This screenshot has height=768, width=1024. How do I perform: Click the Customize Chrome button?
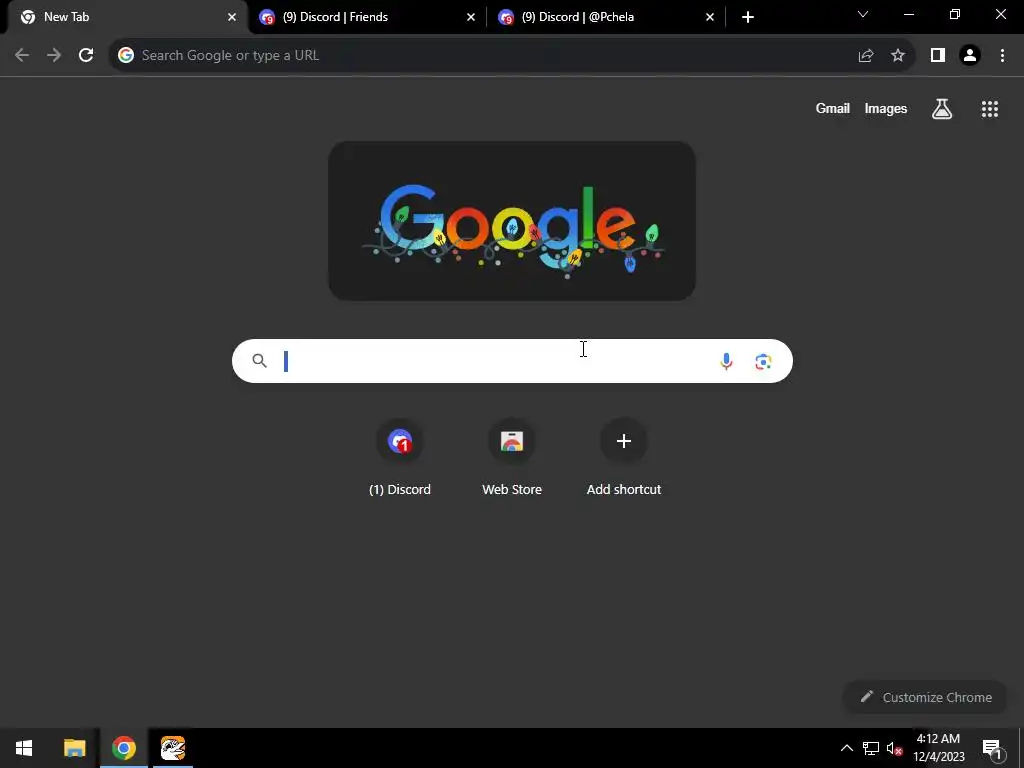(926, 697)
